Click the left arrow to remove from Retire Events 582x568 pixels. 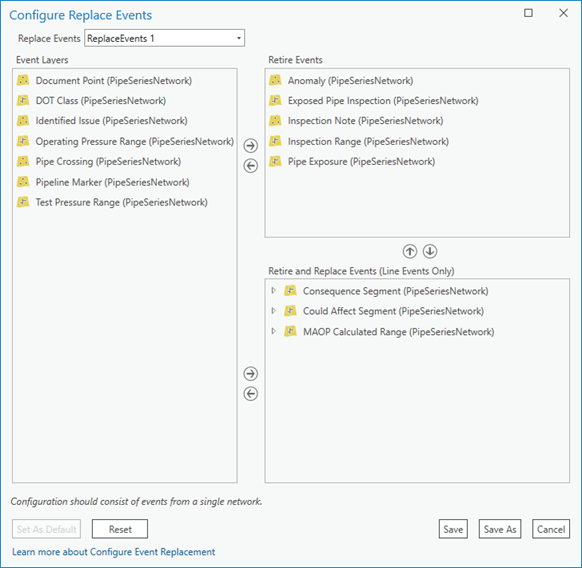[x=251, y=166]
